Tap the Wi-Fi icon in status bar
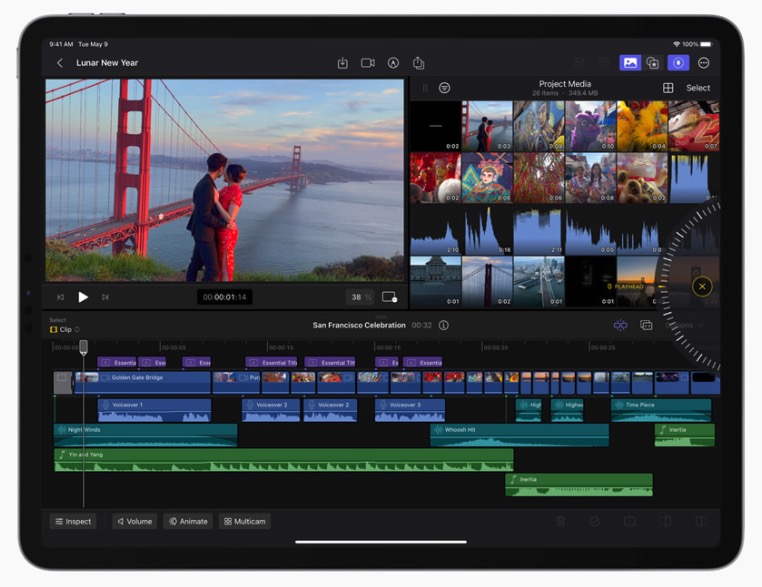The height and width of the screenshot is (587, 762). (x=676, y=44)
